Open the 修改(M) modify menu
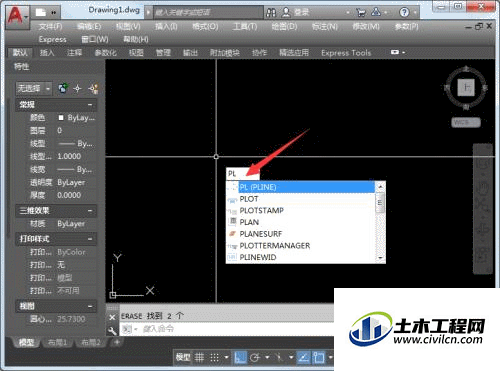Image resolution: width=500 pixels, height=371 pixels. pyautogui.click(x=366, y=26)
